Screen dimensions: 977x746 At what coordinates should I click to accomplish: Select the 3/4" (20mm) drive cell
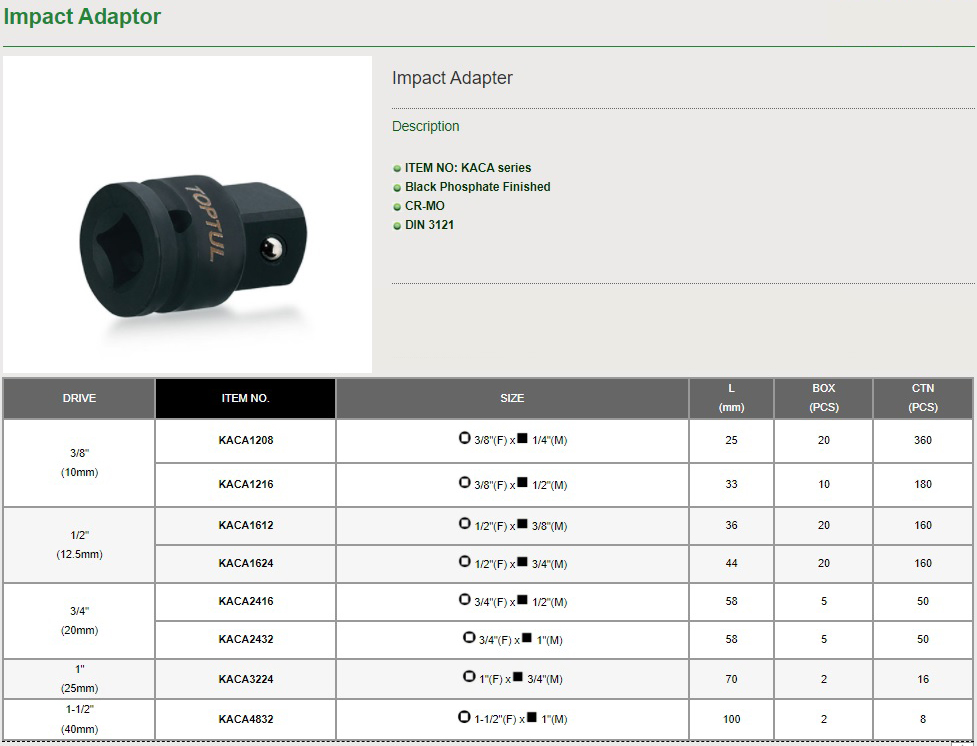point(79,621)
